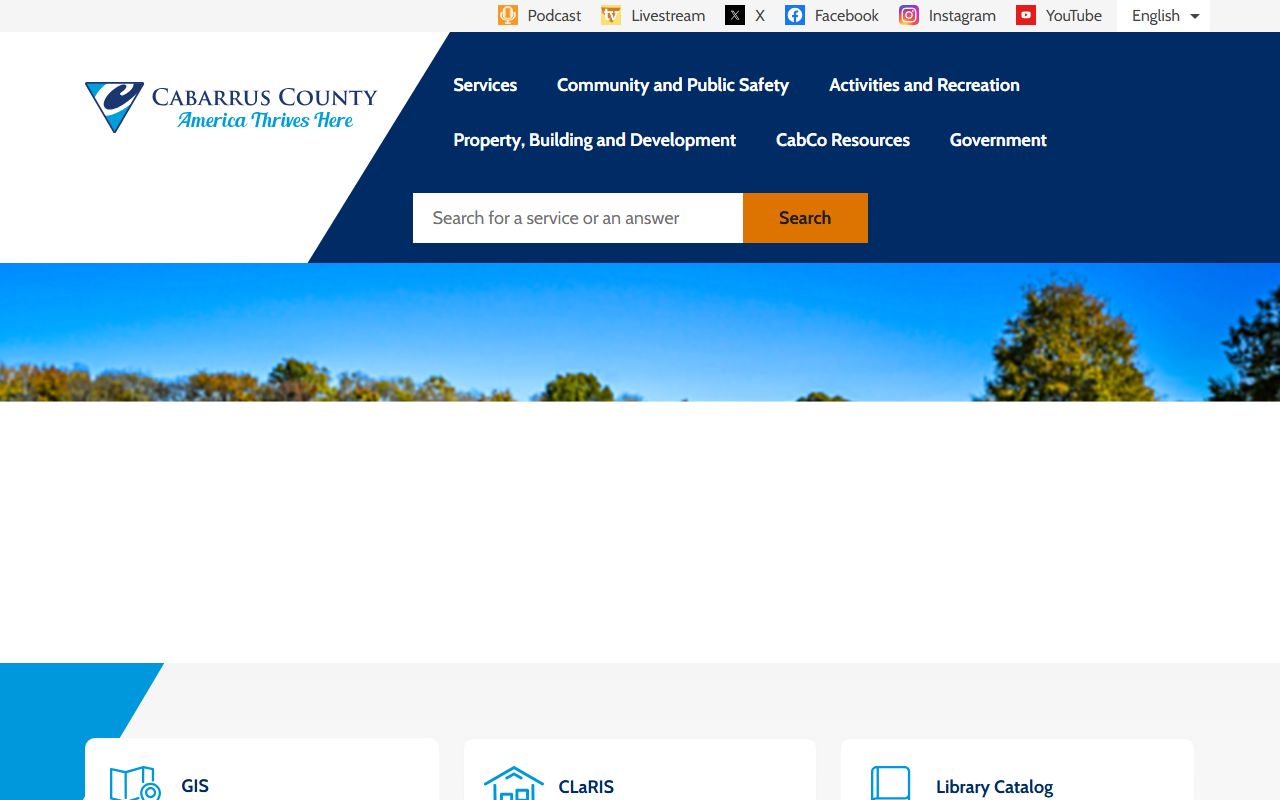Viewport: 1280px width, 800px height.
Task: Click the Cabarrus County logo
Action: pyautogui.click(x=231, y=107)
